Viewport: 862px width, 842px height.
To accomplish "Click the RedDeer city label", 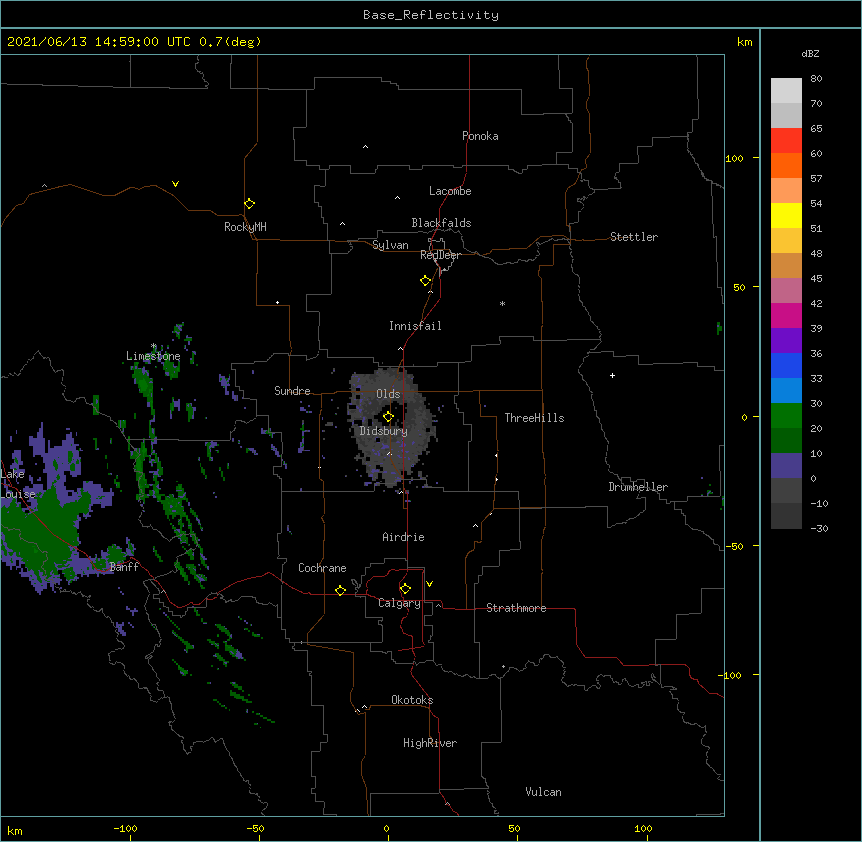I will point(440,255).
